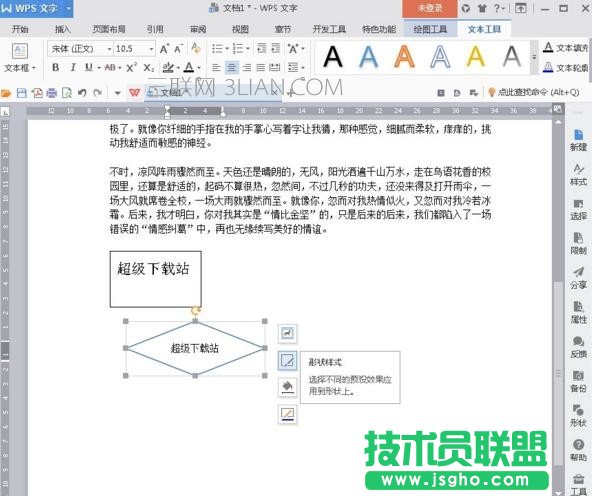Open the 审阅 tab
Viewport: 592px width, 496px height.
click(x=198, y=29)
